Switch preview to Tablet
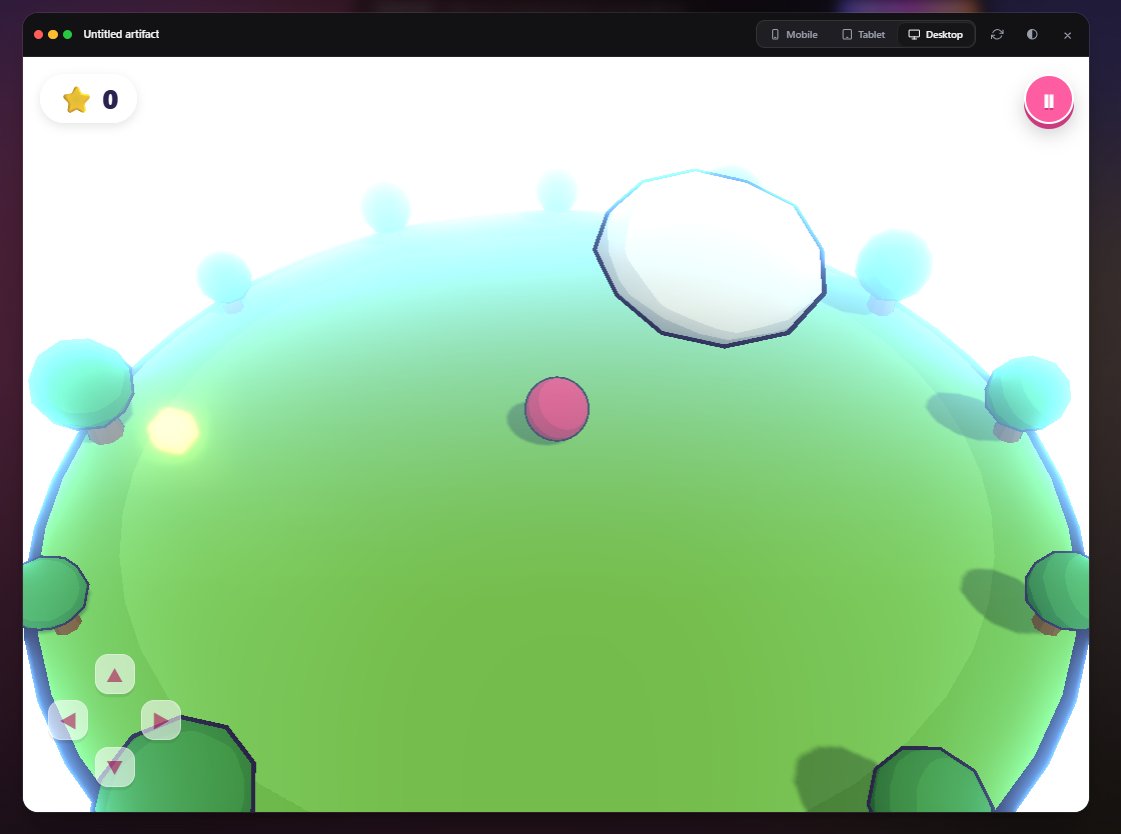This screenshot has height=834, width=1121. pos(864,34)
